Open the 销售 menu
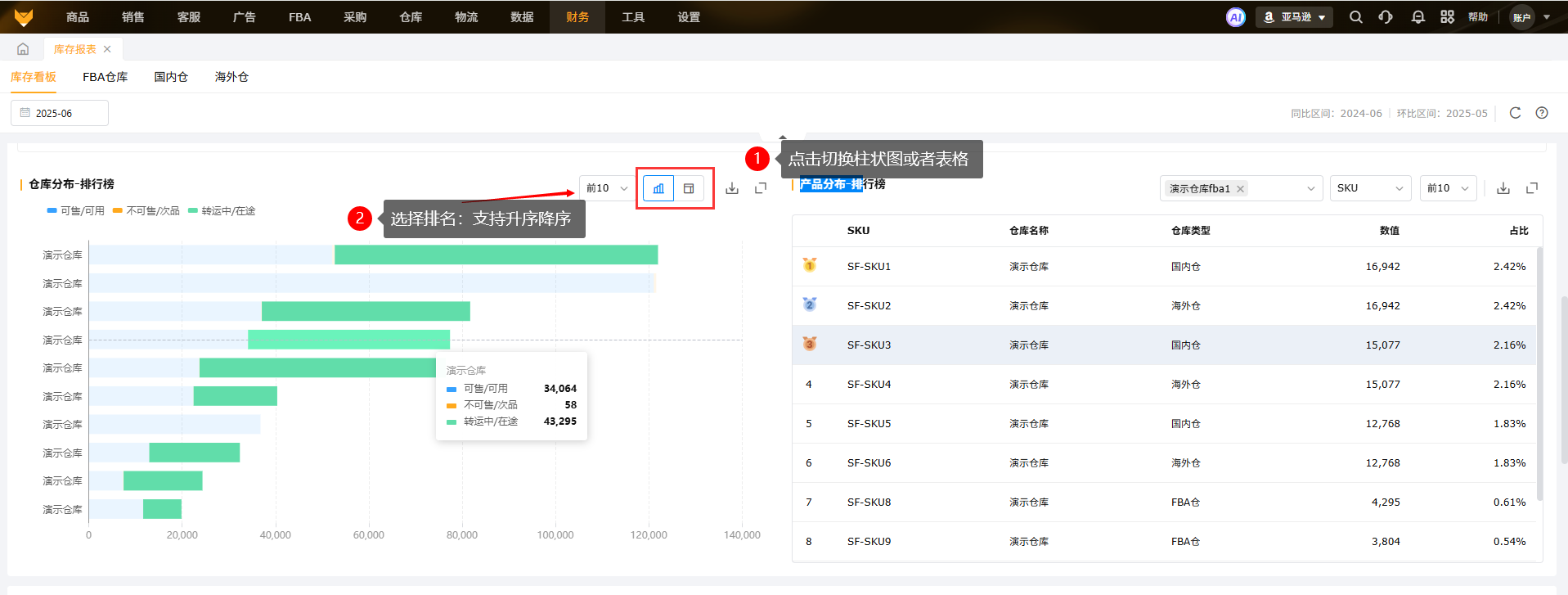This screenshot has height=595, width=1568. tap(133, 17)
